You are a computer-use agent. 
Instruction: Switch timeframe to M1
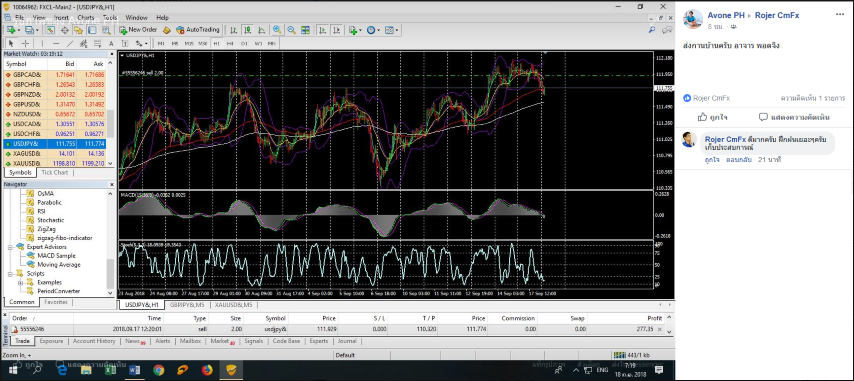tap(161, 44)
